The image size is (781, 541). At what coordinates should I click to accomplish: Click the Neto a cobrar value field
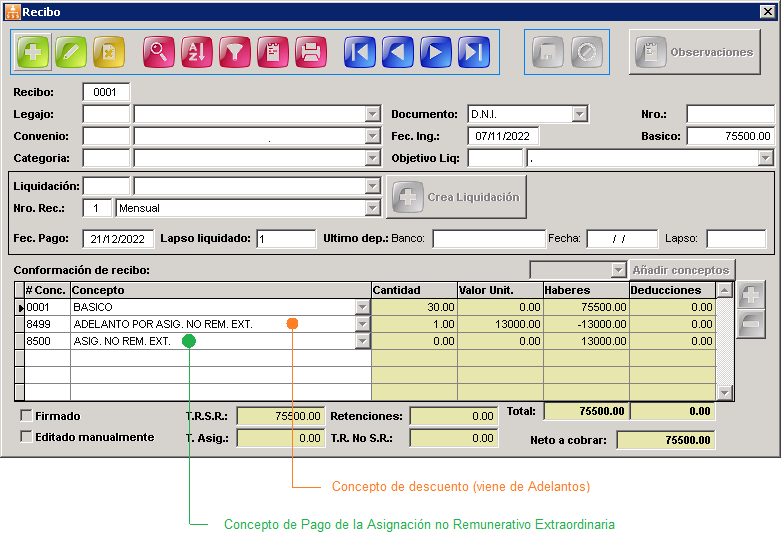pyautogui.click(x=666, y=440)
